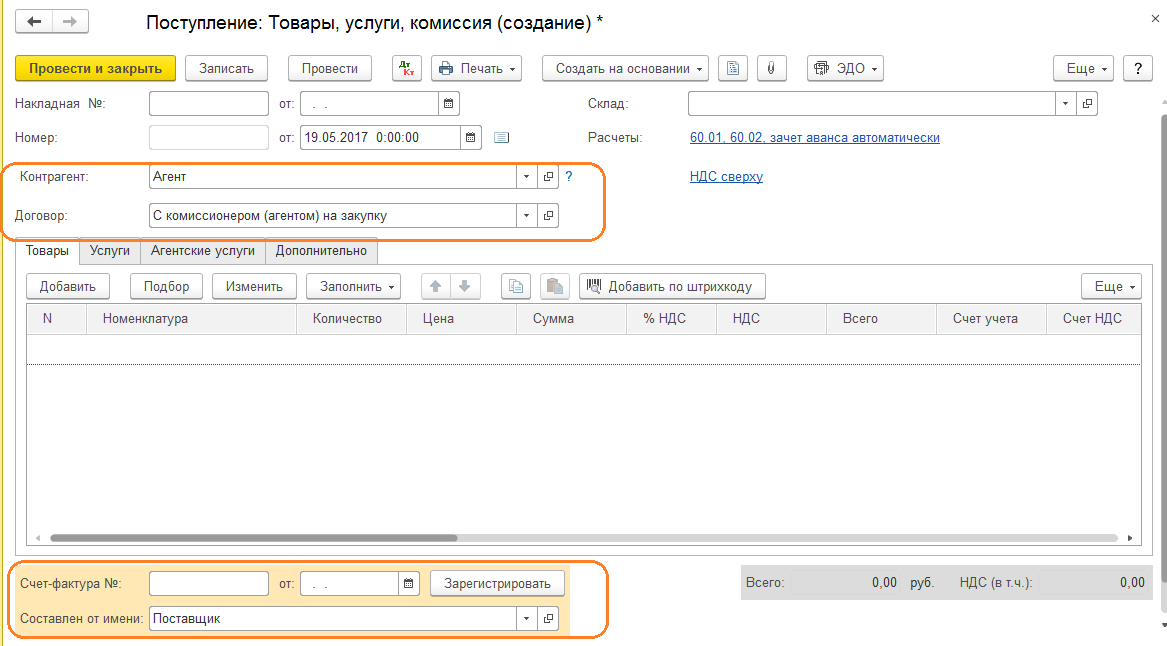
Task: Open the Дополнительно tab
Action: click(321, 251)
